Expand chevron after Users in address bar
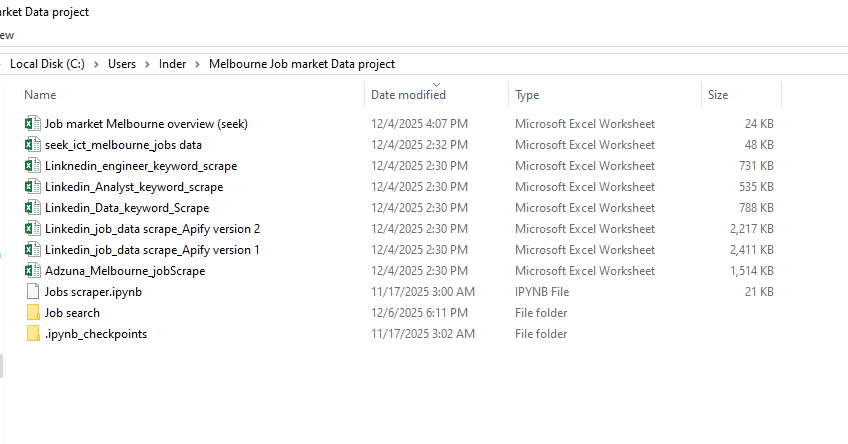This screenshot has width=848, height=444. (x=147, y=64)
